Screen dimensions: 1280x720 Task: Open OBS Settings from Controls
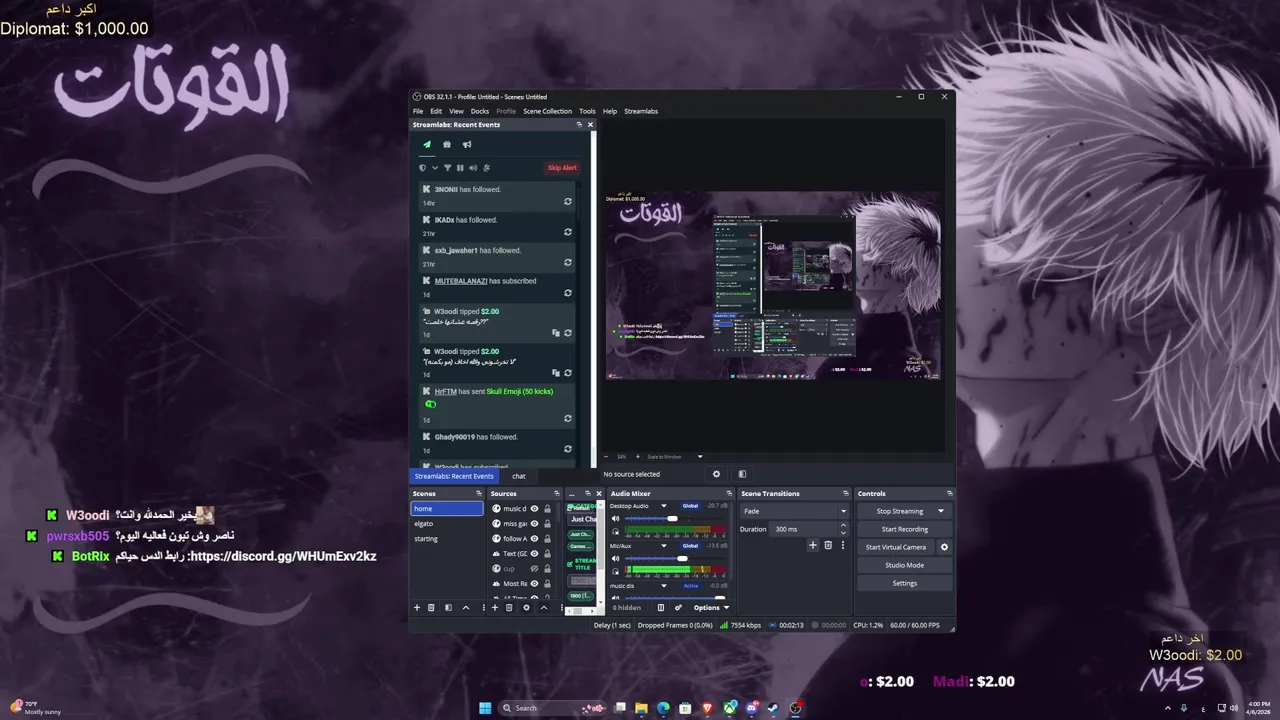coord(904,583)
